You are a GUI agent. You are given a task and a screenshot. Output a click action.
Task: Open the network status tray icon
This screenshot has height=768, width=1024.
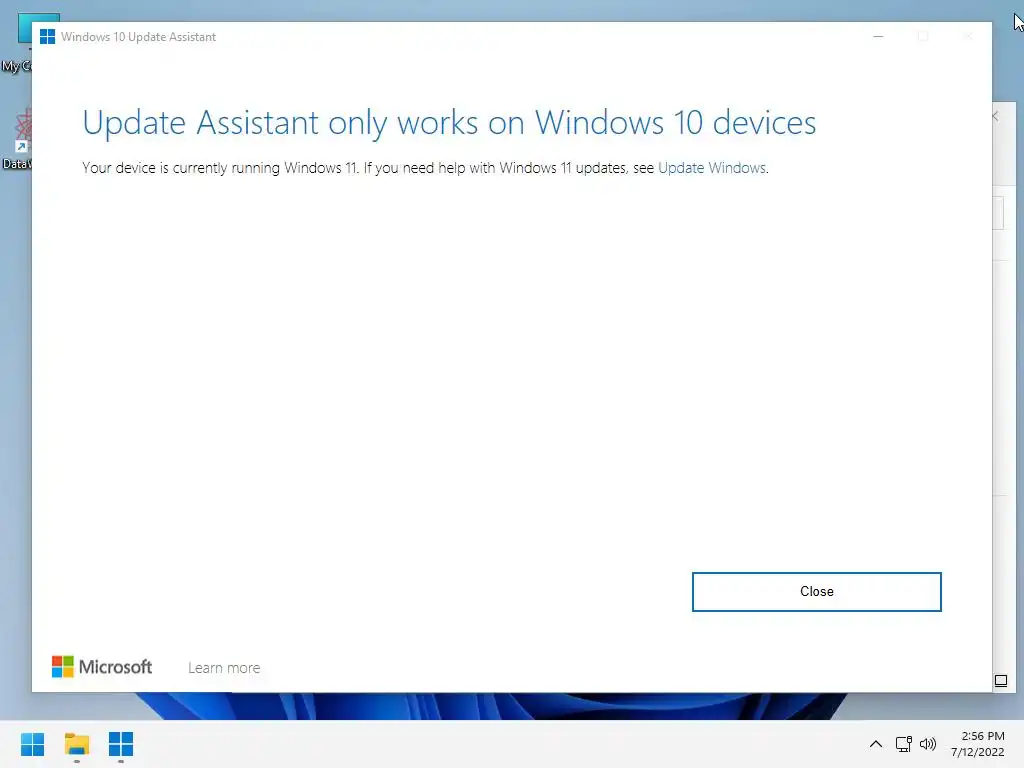point(904,744)
